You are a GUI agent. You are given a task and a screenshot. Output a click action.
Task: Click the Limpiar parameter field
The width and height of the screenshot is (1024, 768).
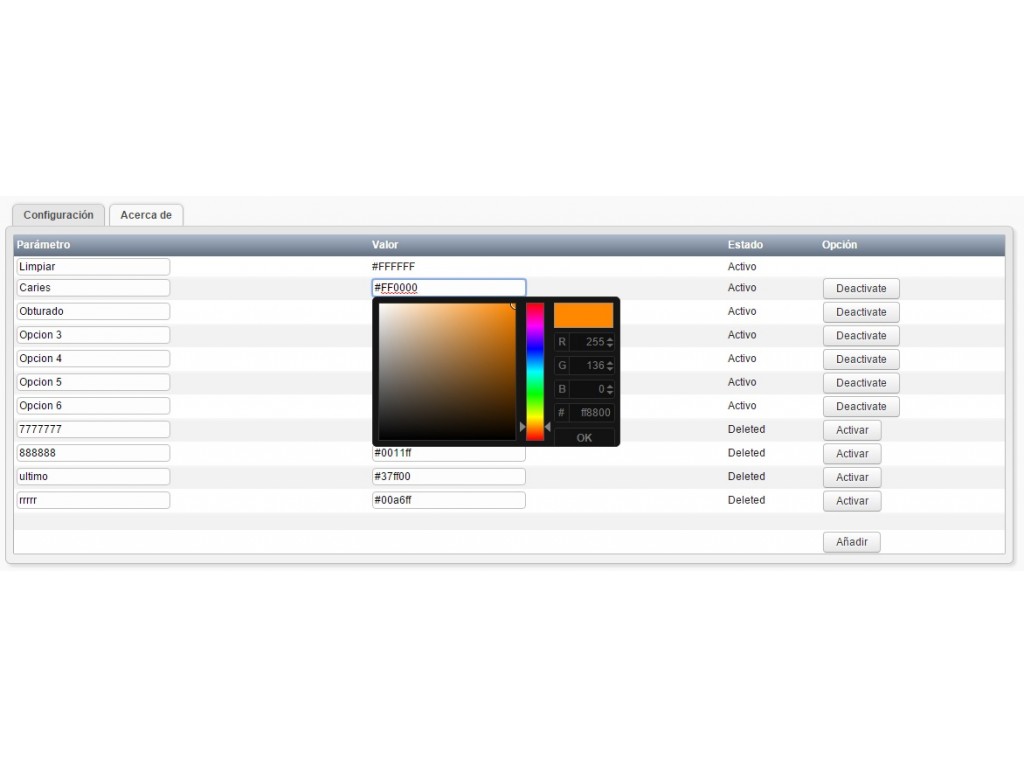coord(93,266)
